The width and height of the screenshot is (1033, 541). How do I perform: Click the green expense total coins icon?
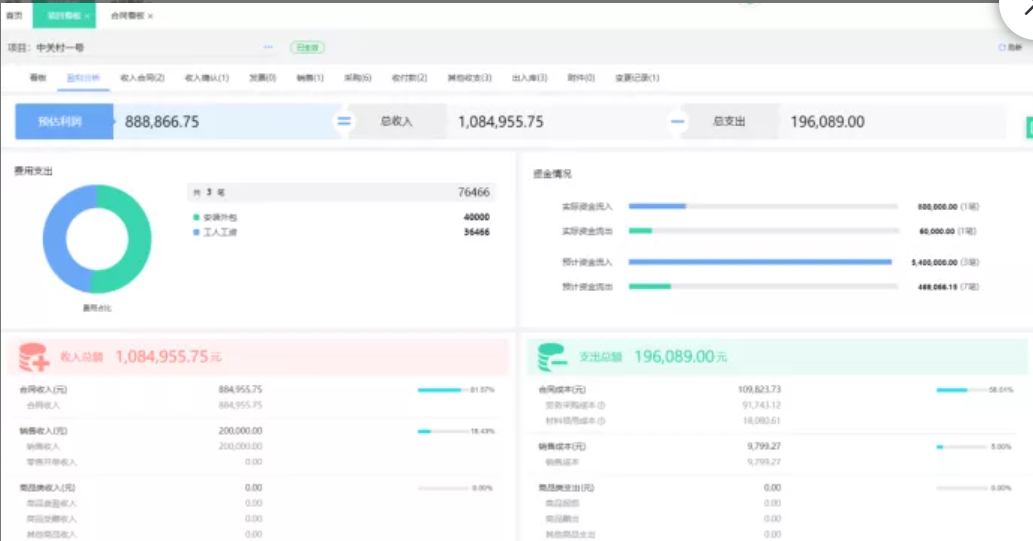pyautogui.click(x=552, y=357)
